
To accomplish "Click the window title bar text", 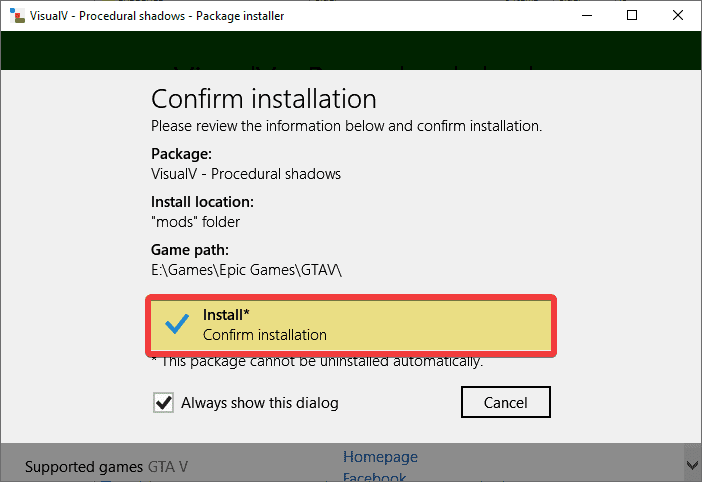I will pos(156,16).
